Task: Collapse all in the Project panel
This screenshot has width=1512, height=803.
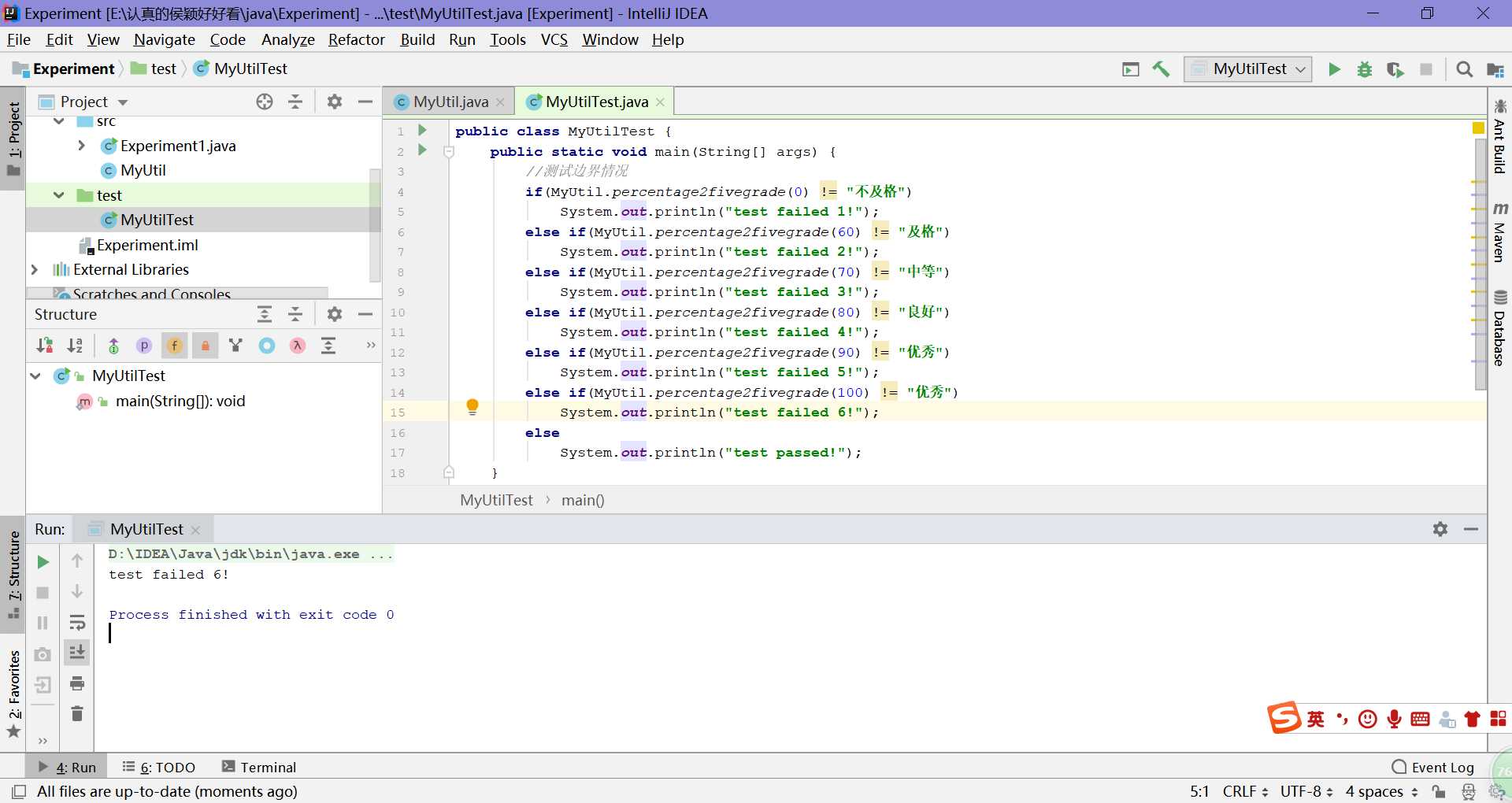Action: pyautogui.click(x=295, y=102)
